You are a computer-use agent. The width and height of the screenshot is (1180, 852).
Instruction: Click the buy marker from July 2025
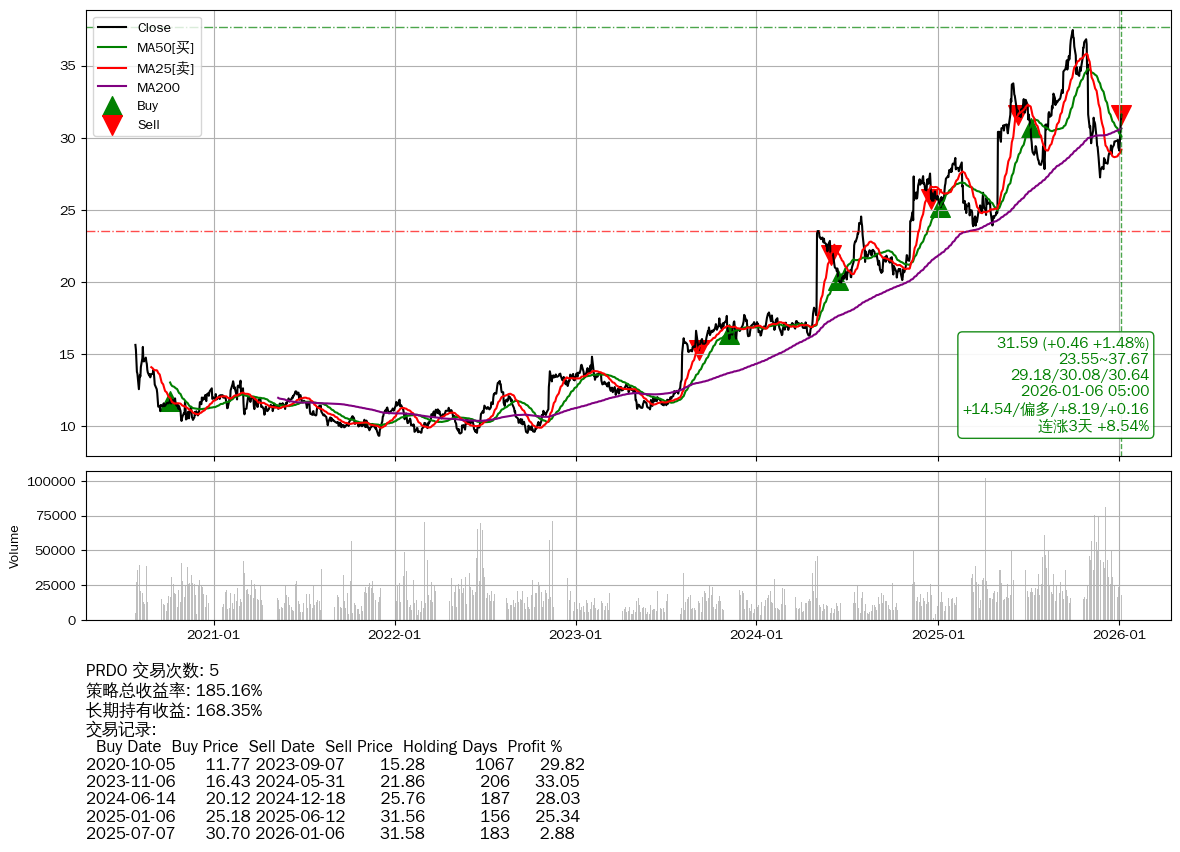coord(1031,129)
